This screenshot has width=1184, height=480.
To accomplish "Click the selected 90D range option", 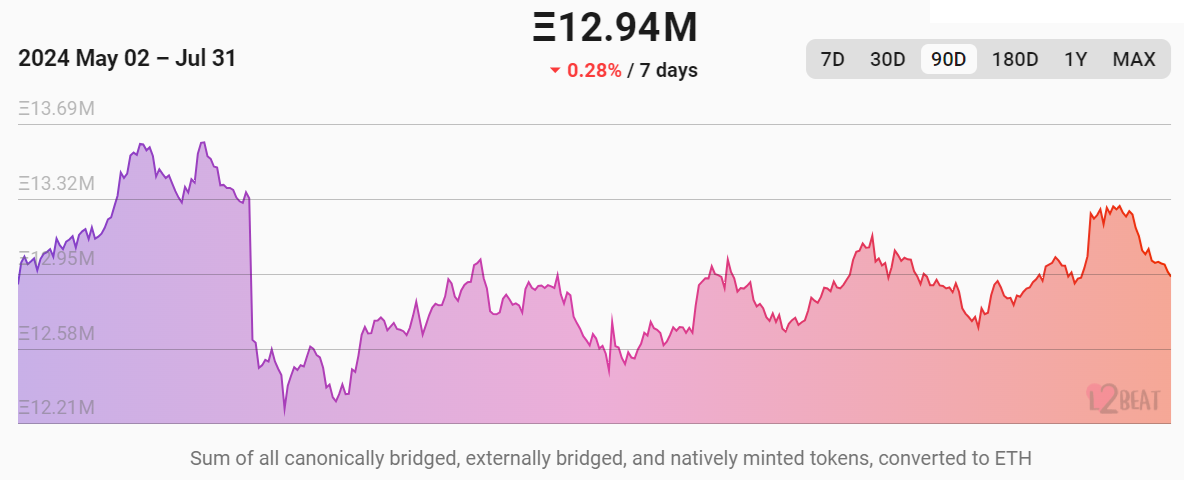I will (948, 59).
